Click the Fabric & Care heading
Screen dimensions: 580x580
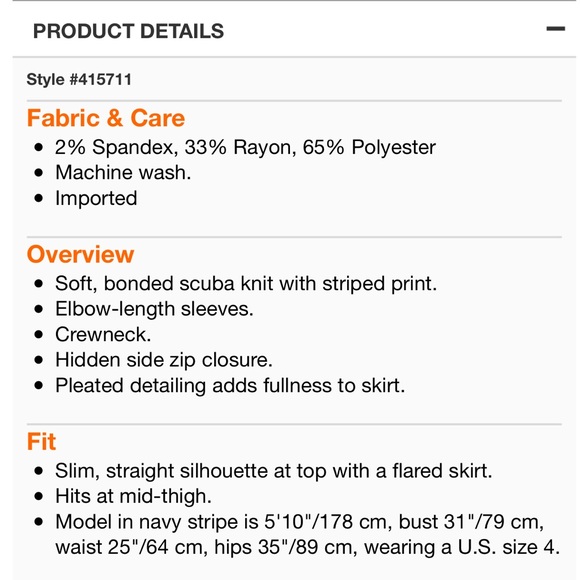pyautogui.click(x=106, y=118)
